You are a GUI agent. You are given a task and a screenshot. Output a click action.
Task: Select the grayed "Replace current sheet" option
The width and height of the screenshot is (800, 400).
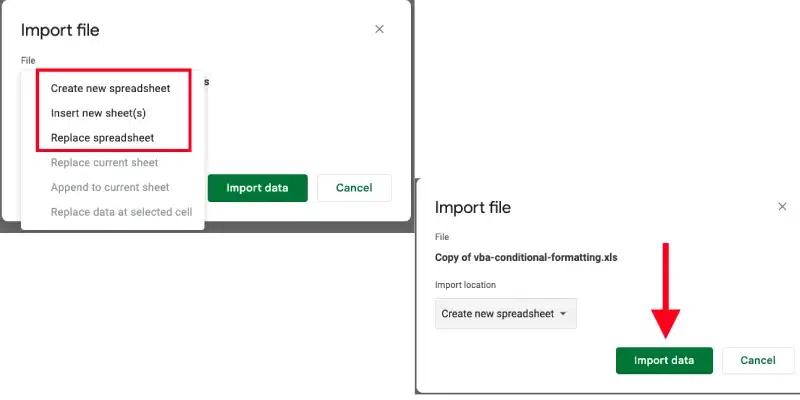(104, 162)
